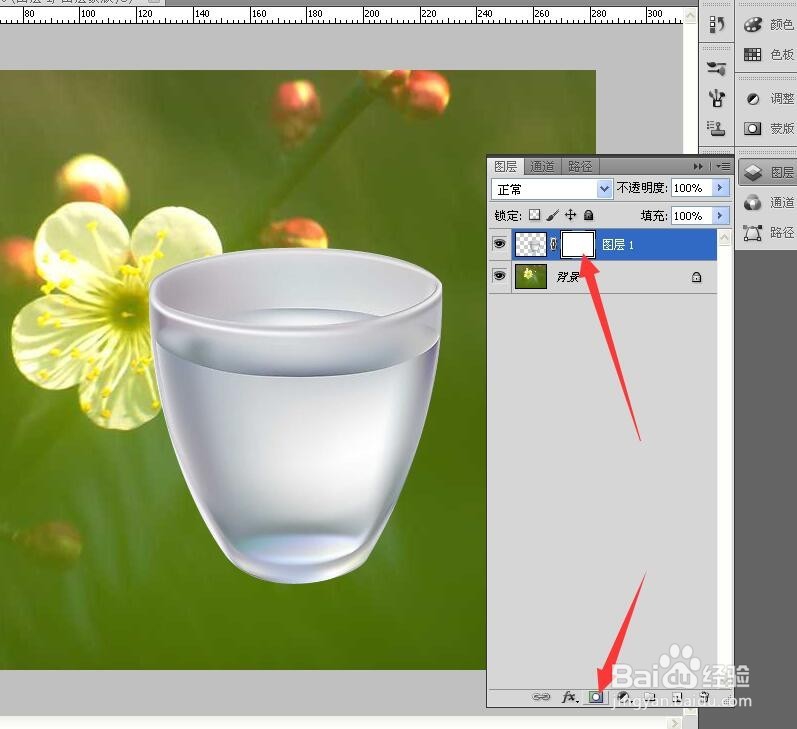This screenshot has width=797, height=729.
Task: Open the 色板 (Swatches) panel
Action: click(768, 54)
